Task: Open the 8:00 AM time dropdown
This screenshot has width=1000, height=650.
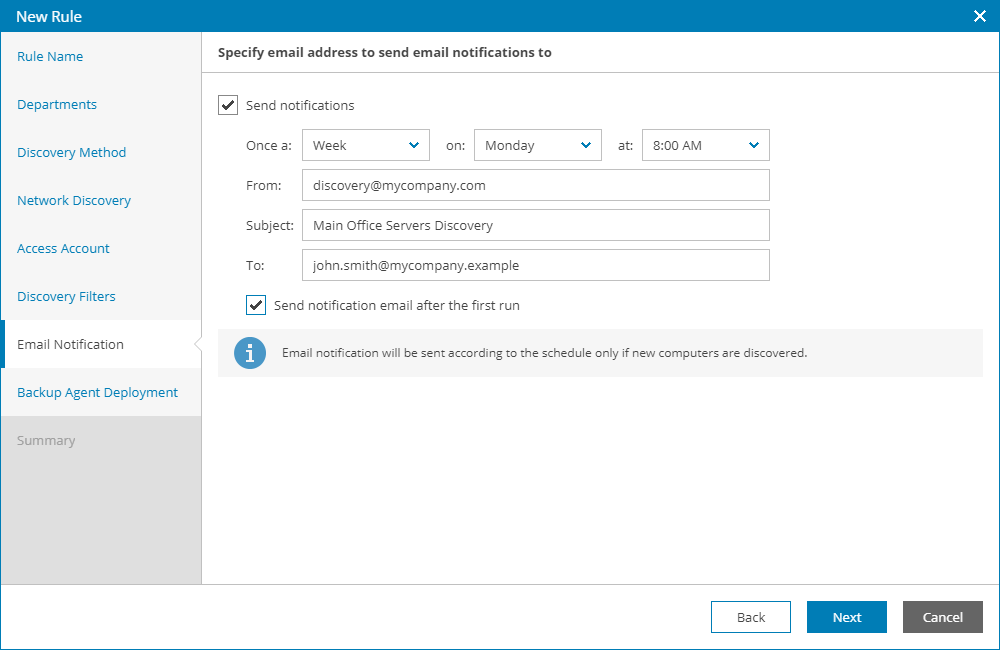Action: click(705, 145)
